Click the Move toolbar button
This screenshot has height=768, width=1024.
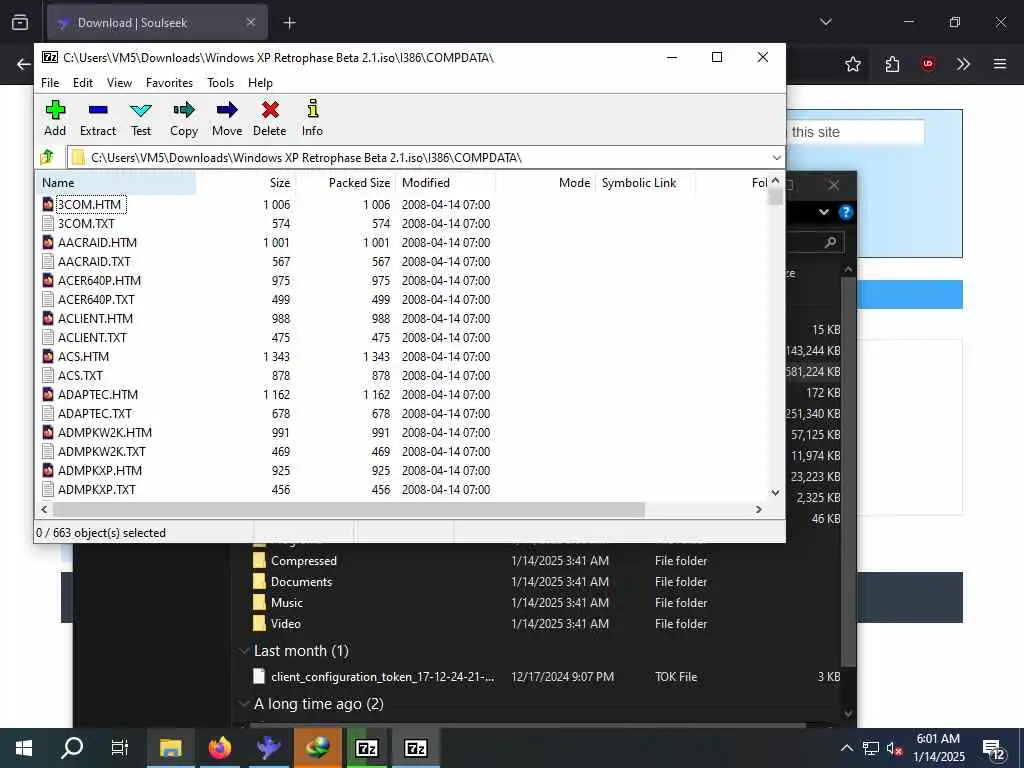[x=227, y=118]
